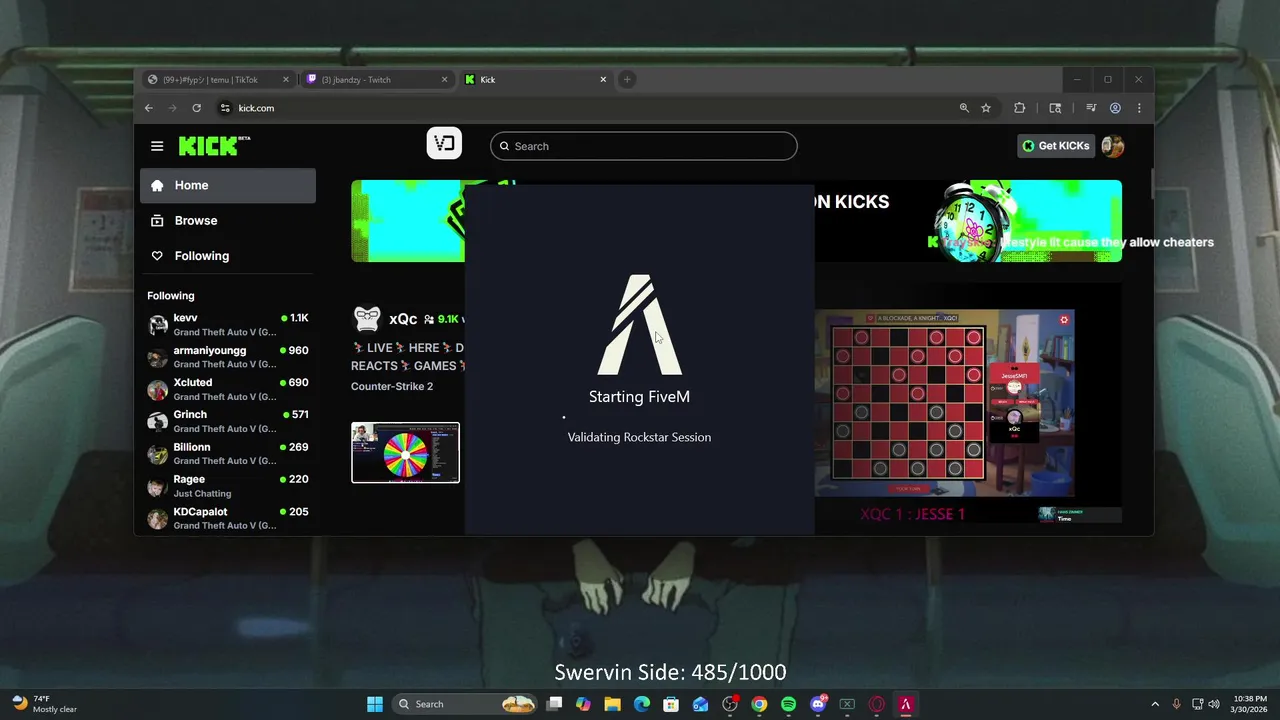Open Spotify from the taskbar
The image size is (1280, 720).
tap(788, 704)
